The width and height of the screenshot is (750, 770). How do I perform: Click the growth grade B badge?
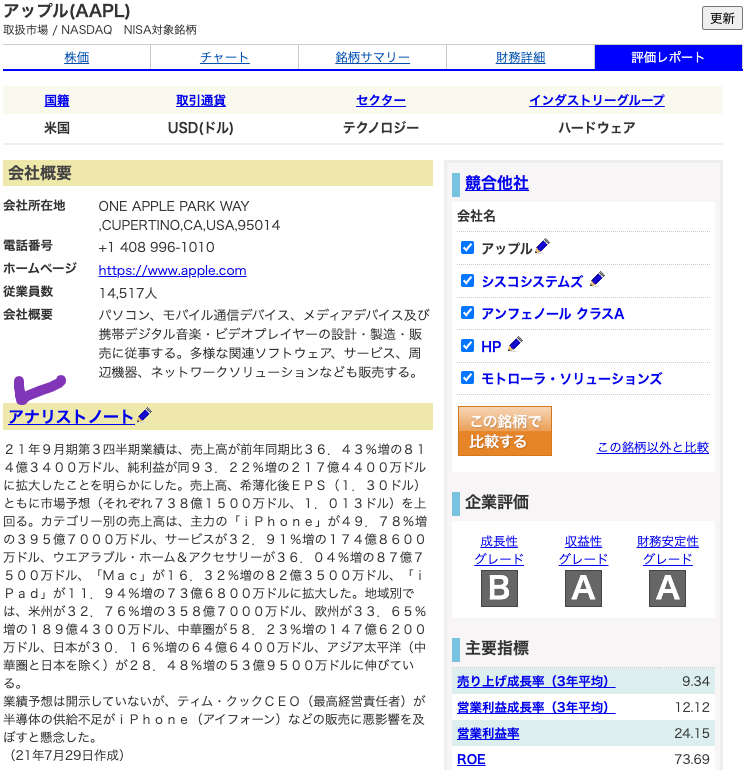pos(499,588)
